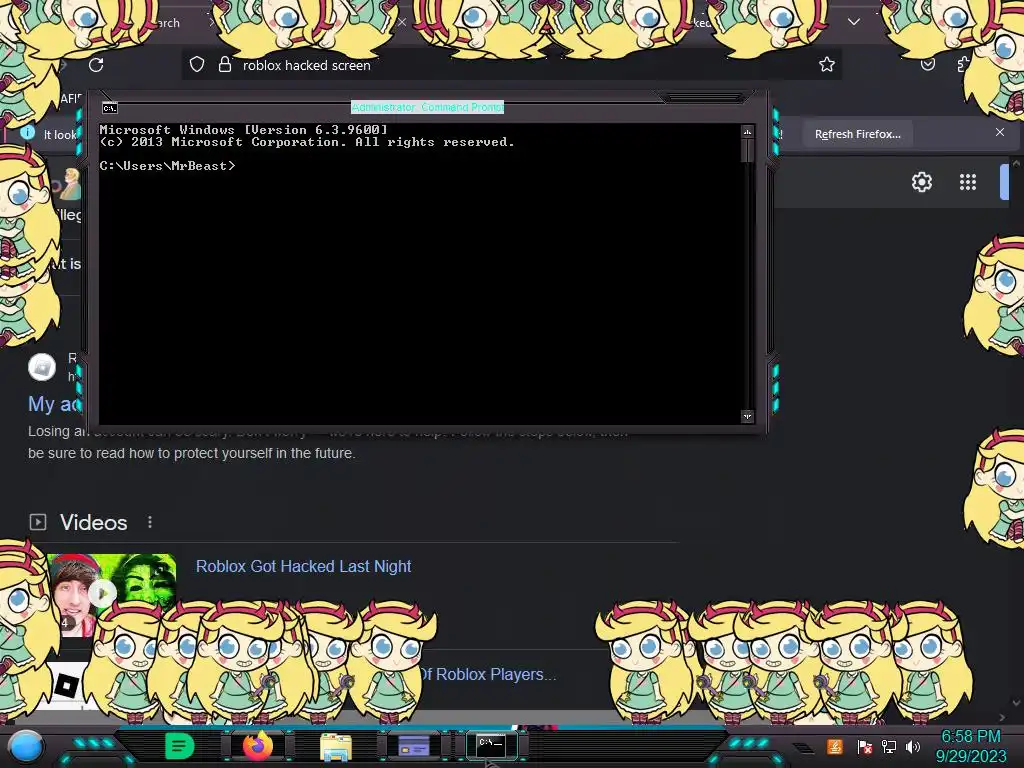Image resolution: width=1024 pixels, height=768 pixels.
Task: Click the blue info icon in the notification bar
Action: click(x=27, y=133)
